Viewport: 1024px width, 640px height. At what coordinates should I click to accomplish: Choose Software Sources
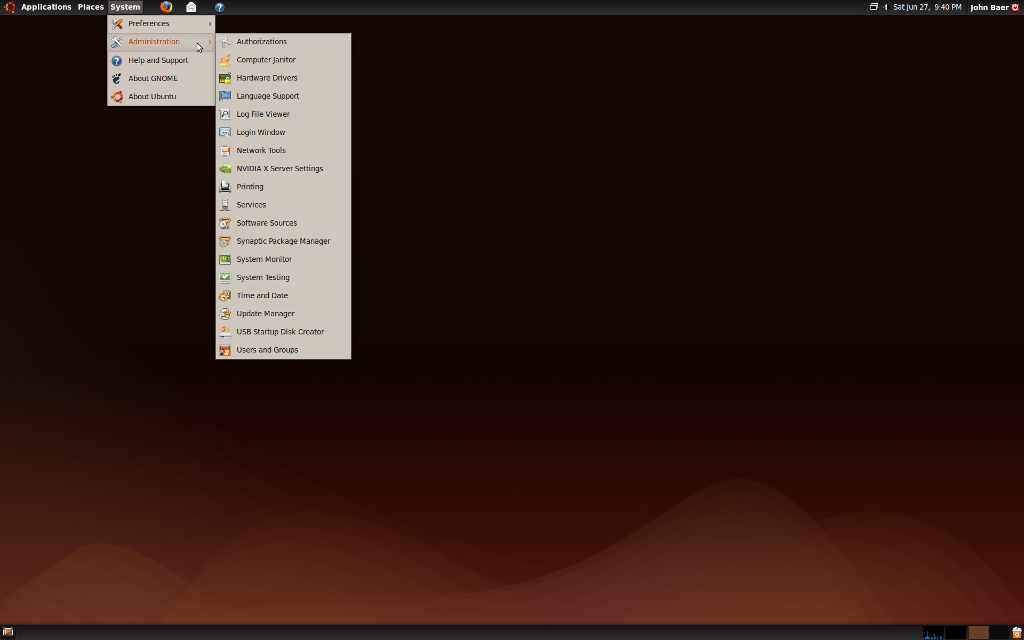(x=283, y=223)
